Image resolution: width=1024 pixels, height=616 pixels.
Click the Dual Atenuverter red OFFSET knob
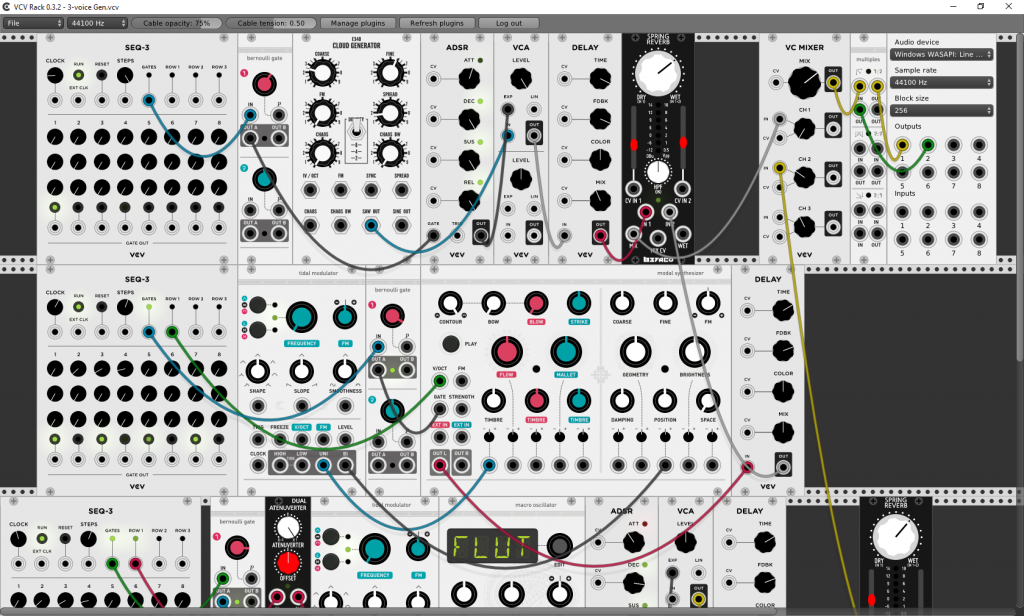pyautogui.click(x=287, y=562)
